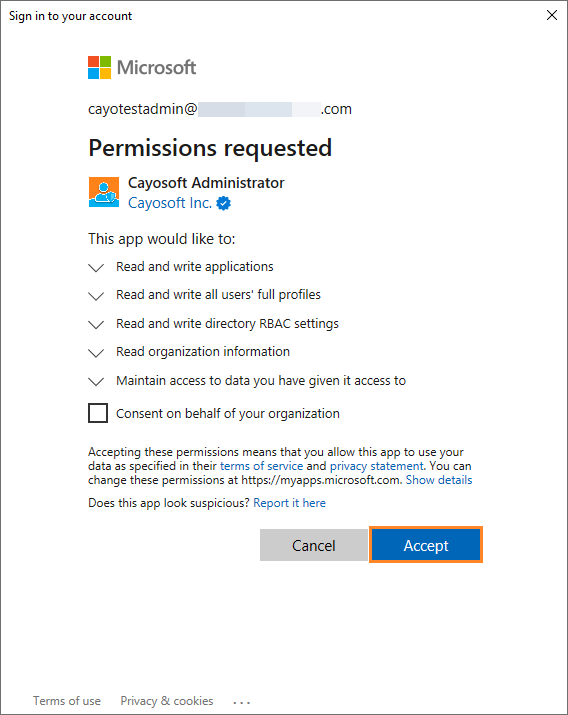
Task: Click the Cancel button
Action: [x=314, y=545]
